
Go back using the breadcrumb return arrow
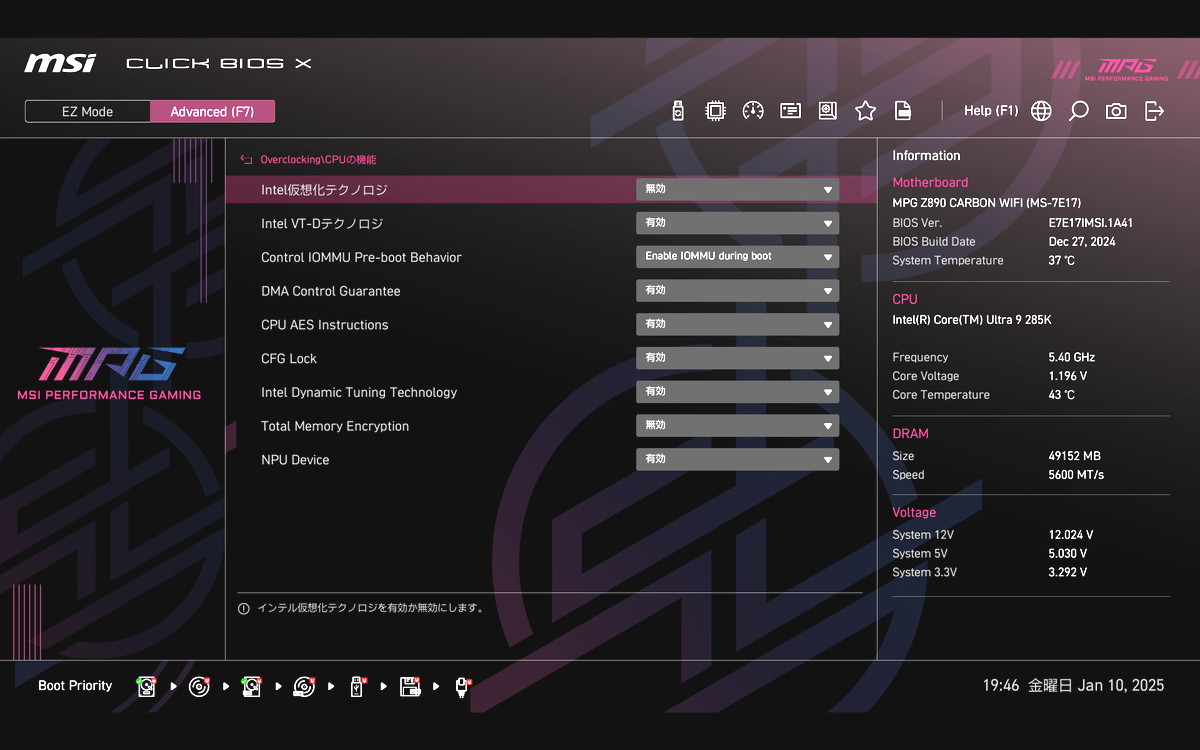246,159
